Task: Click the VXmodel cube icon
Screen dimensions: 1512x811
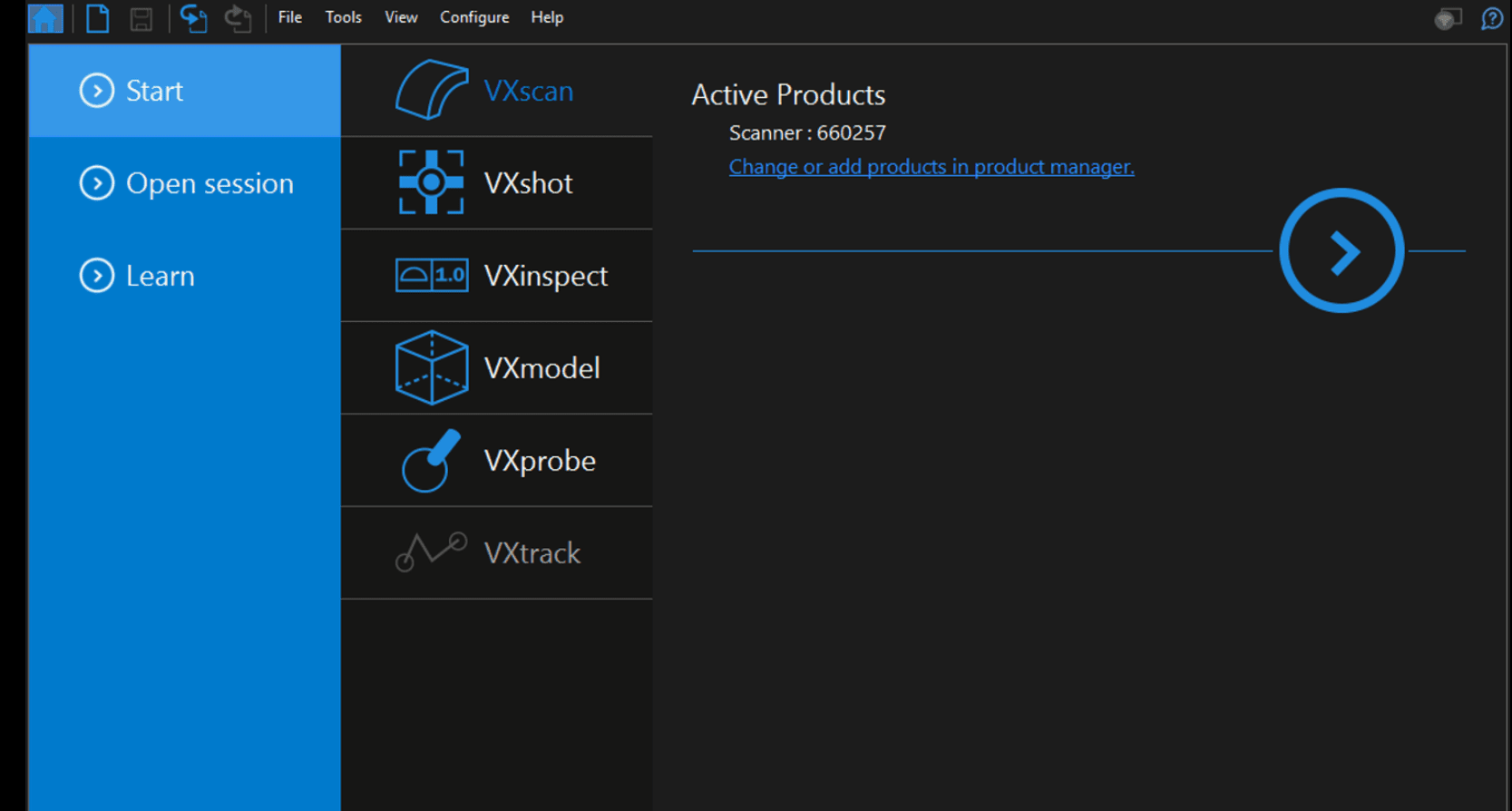Action: tap(432, 367)
